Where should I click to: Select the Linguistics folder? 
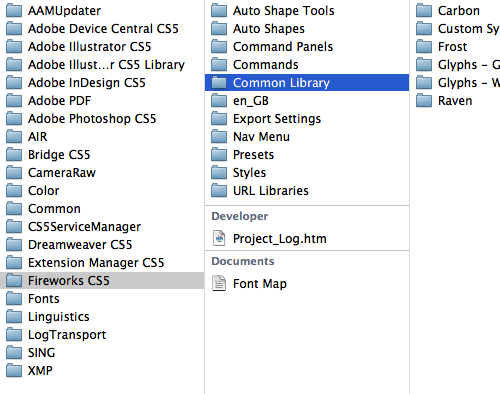(x=102, y=317)
